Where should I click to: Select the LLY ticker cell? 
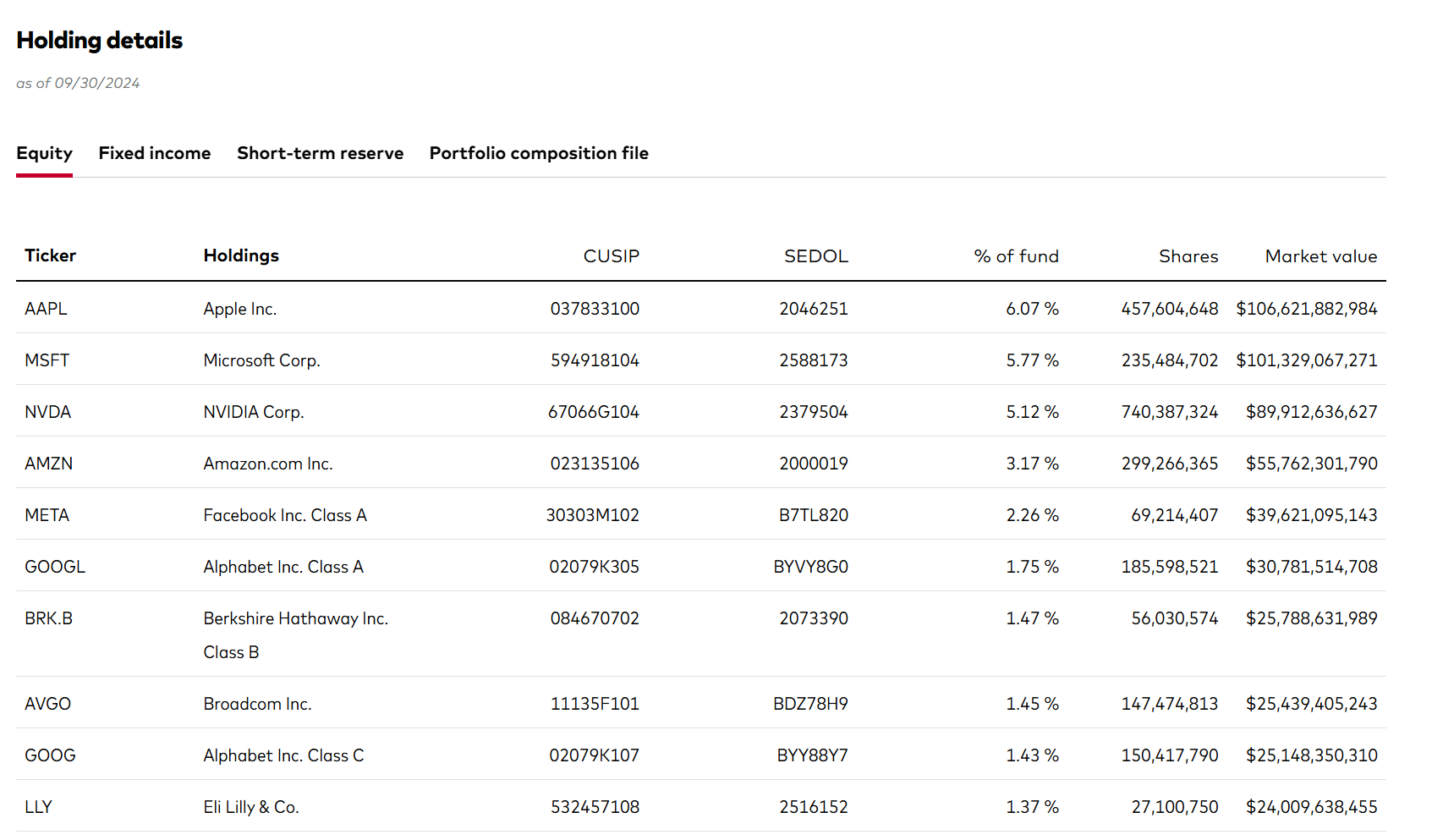38,807
